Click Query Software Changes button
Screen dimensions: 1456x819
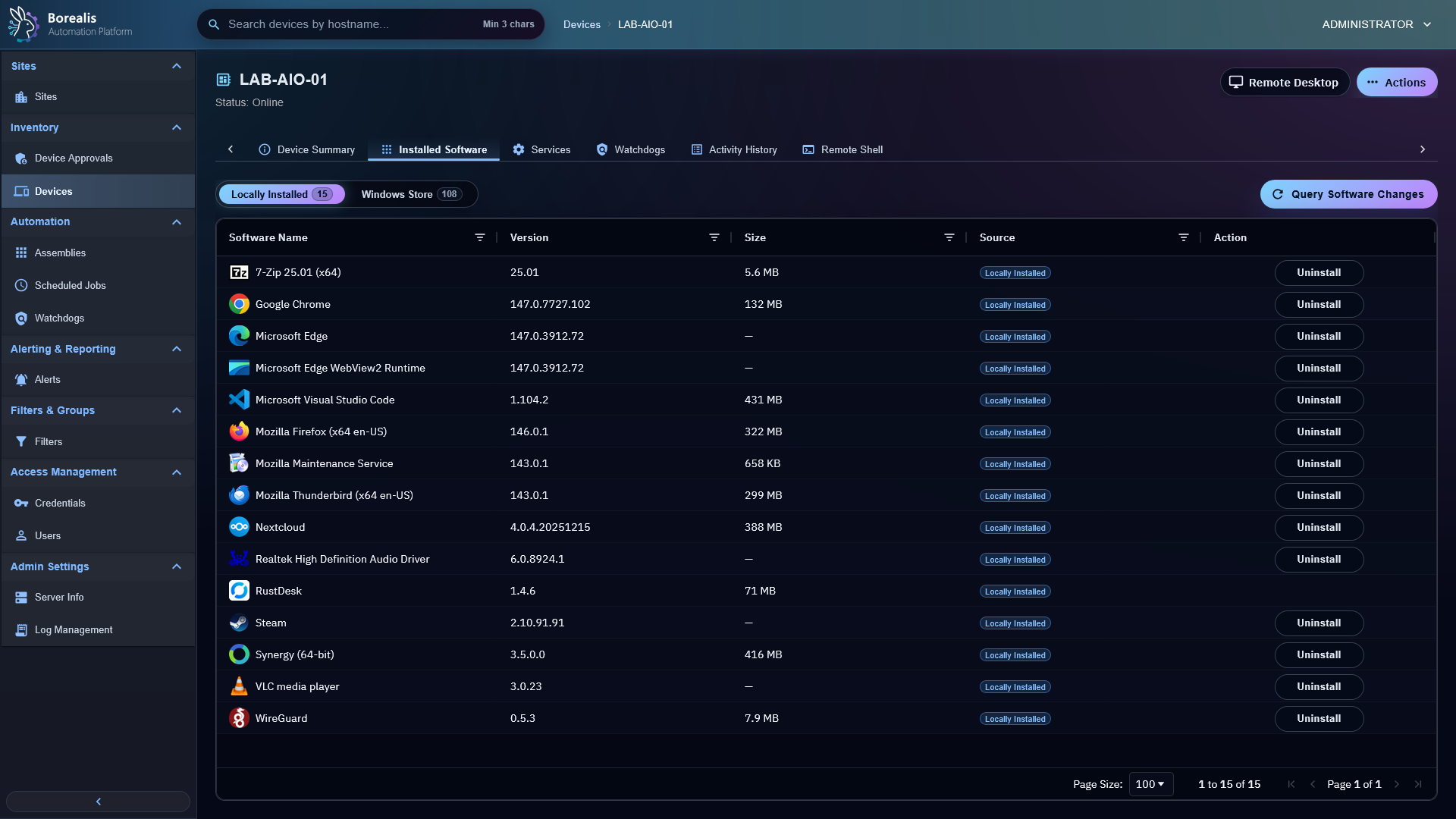pyautogui.click(x=1348, y=194)
